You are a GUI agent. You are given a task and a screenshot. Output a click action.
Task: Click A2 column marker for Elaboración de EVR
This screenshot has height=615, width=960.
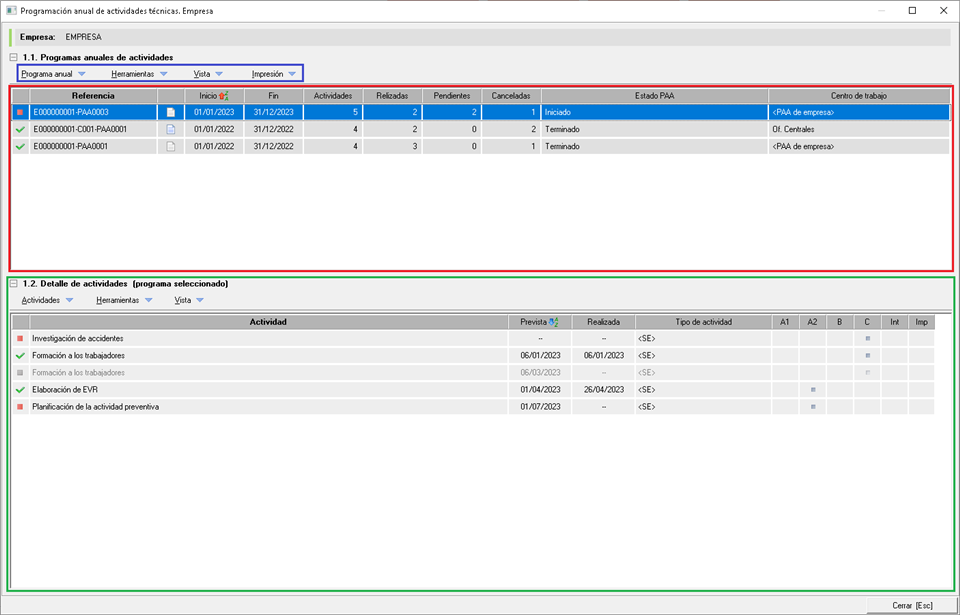[813, 390]
